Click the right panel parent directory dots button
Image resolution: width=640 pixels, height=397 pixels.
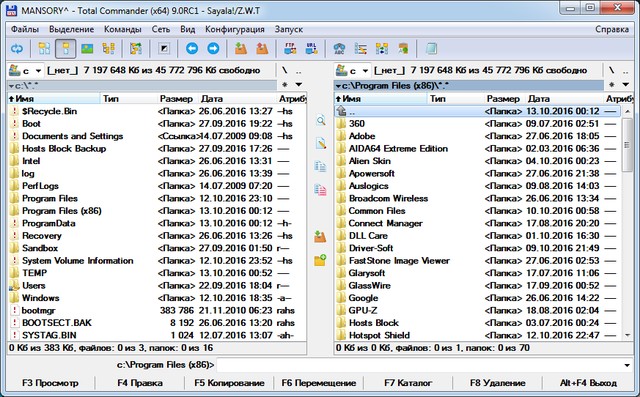click(626, 71)
